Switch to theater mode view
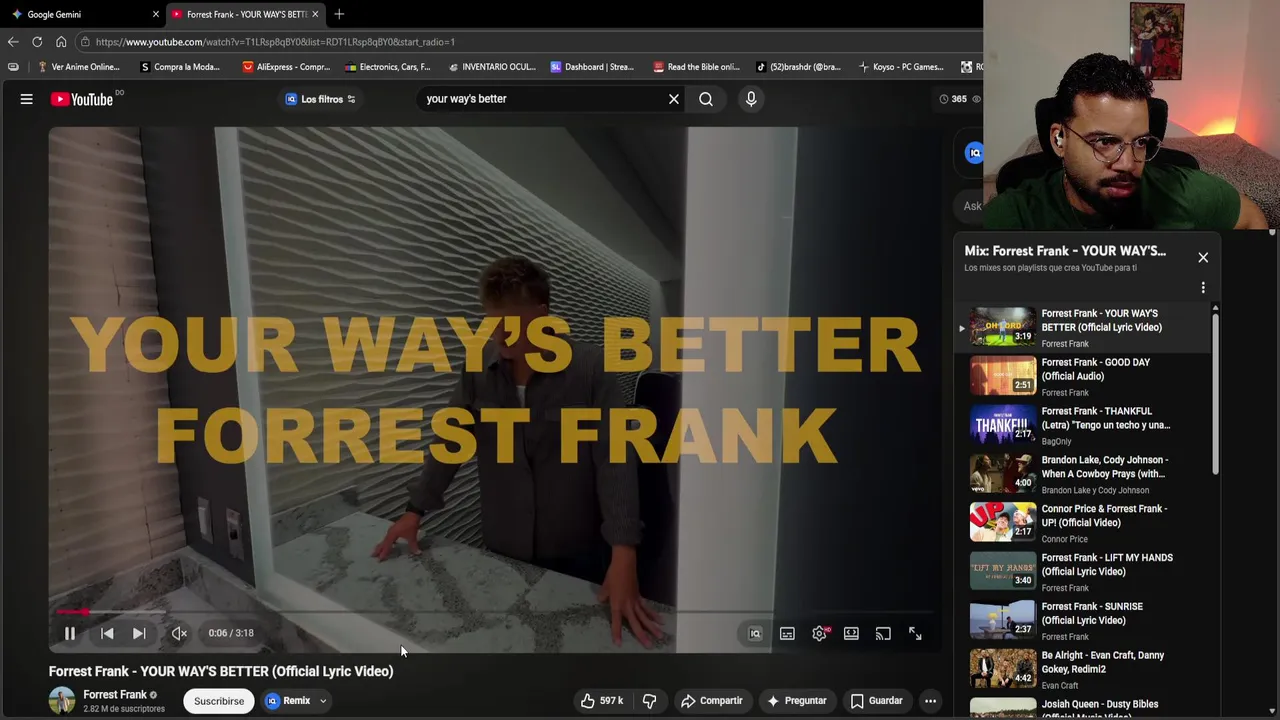This screenshot has height=720, width=1280. click(x=851, y=633)
